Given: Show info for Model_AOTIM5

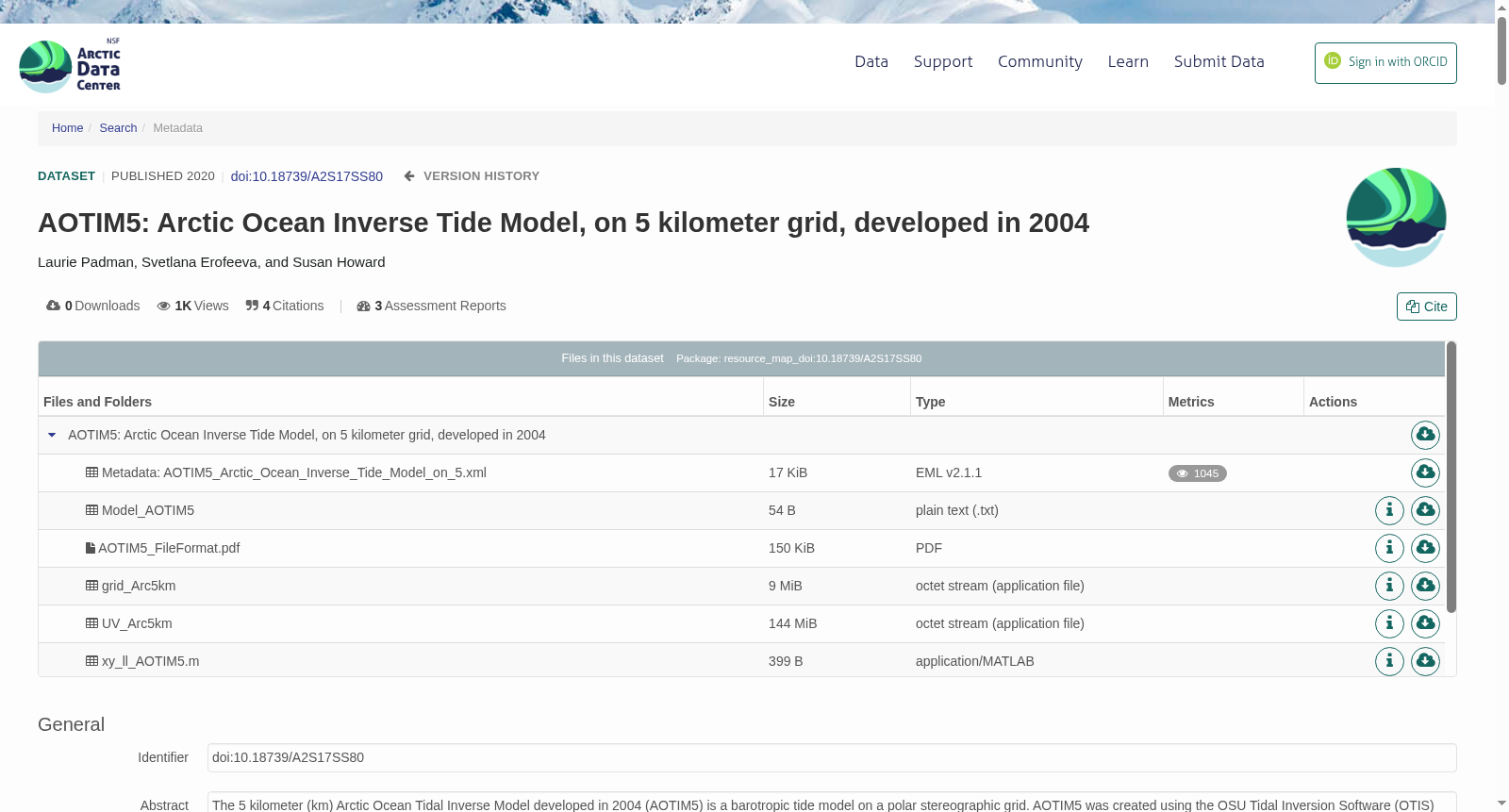Looking at the screenshot, I should coord(1389,510).
